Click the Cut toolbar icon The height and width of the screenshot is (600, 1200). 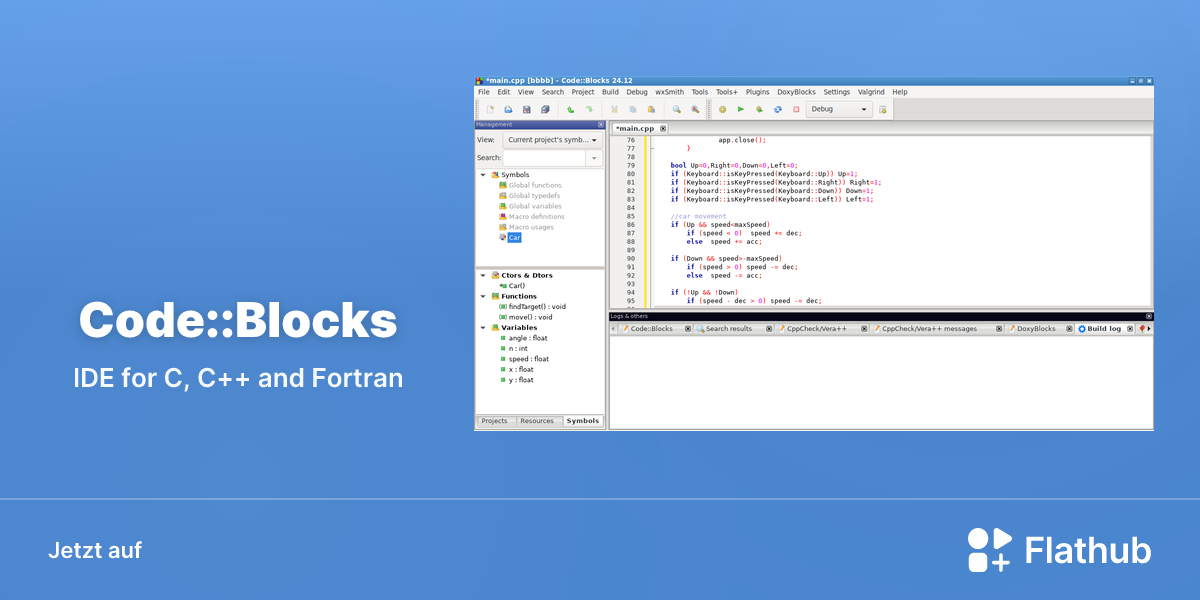(615, 109)
